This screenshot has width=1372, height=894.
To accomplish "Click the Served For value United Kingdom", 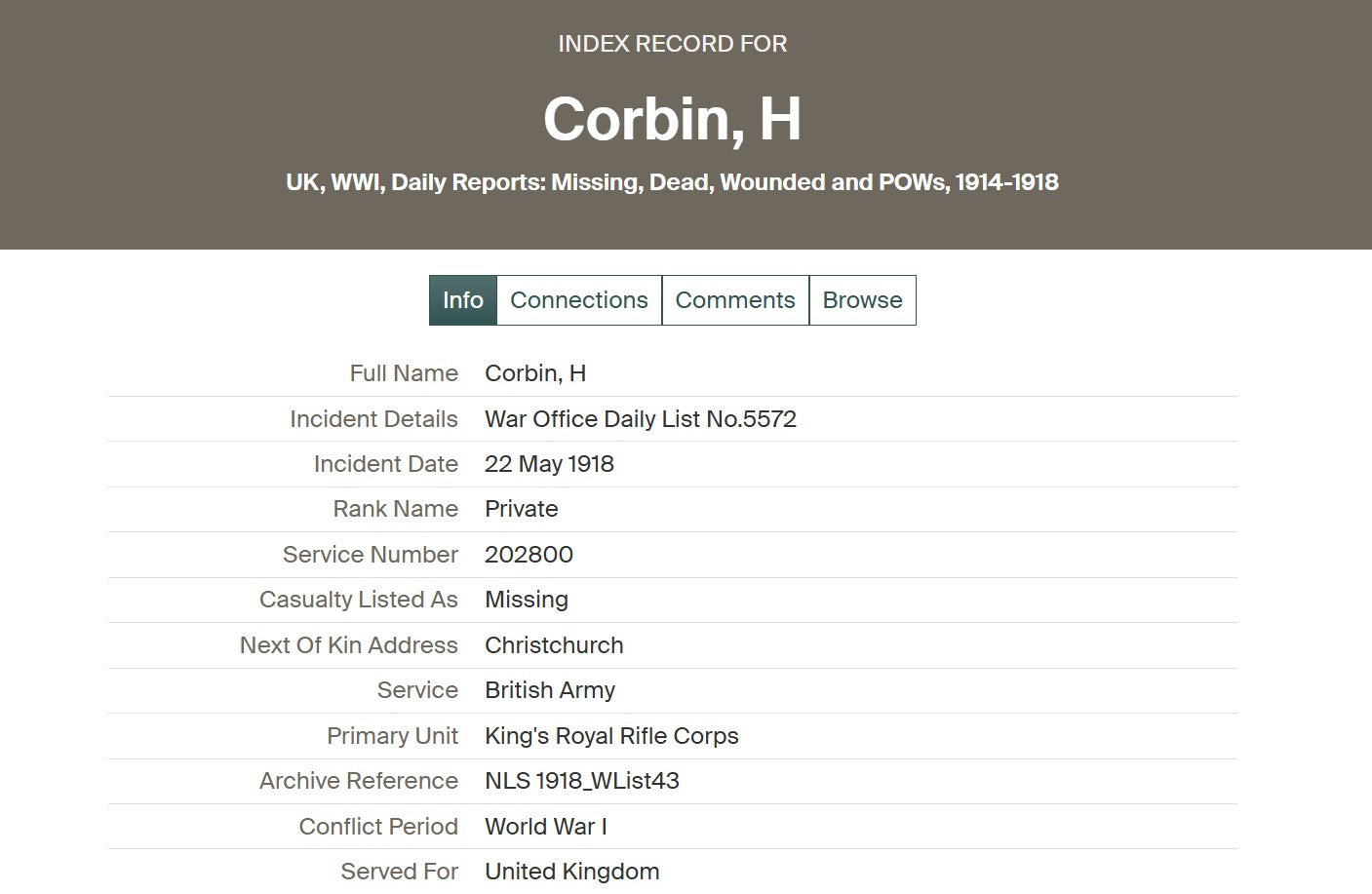I will point(572,872).
